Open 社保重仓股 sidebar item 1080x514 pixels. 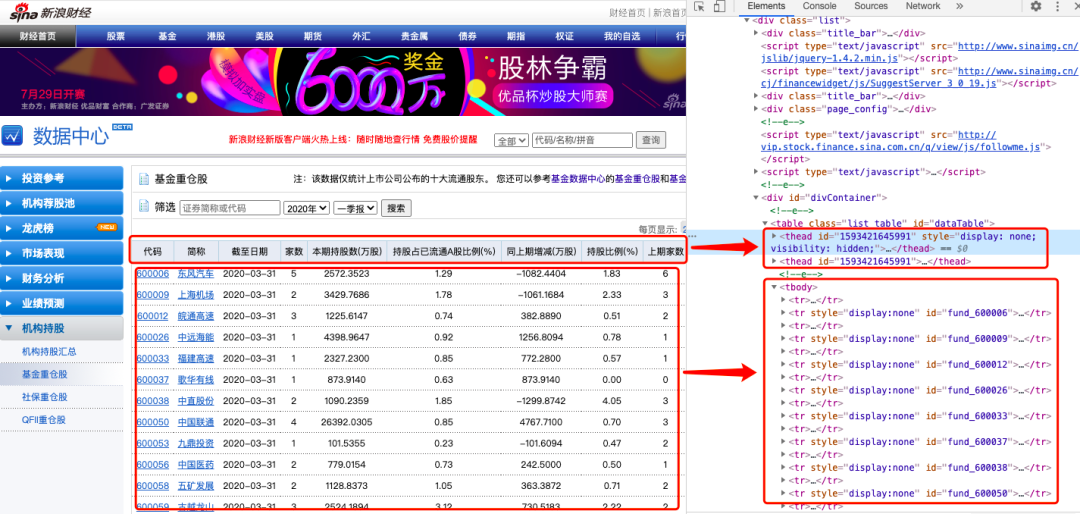[44, 397]
